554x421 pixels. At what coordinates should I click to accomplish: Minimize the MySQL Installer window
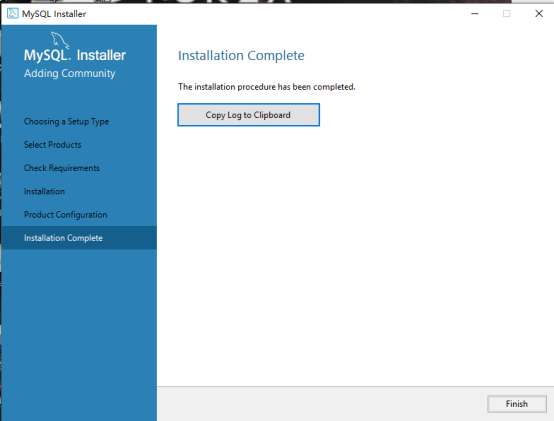click(475, 13)
